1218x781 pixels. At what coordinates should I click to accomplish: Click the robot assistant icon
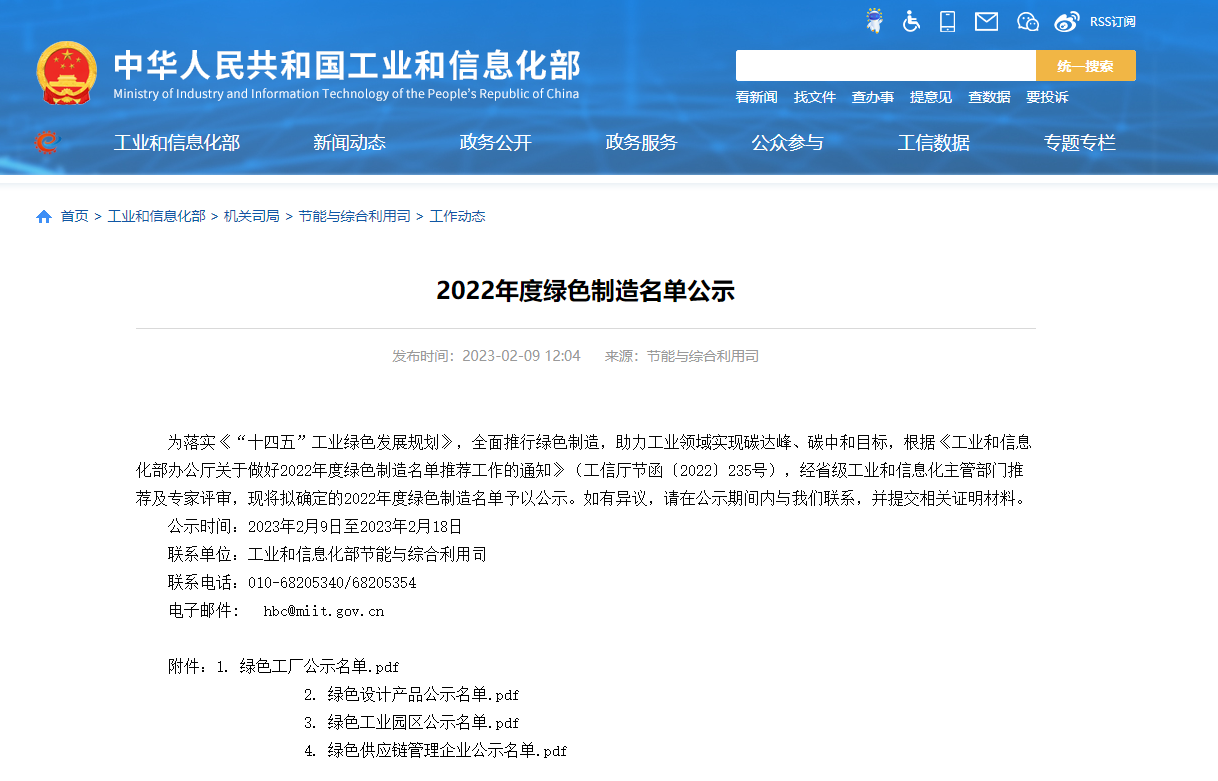873,20
